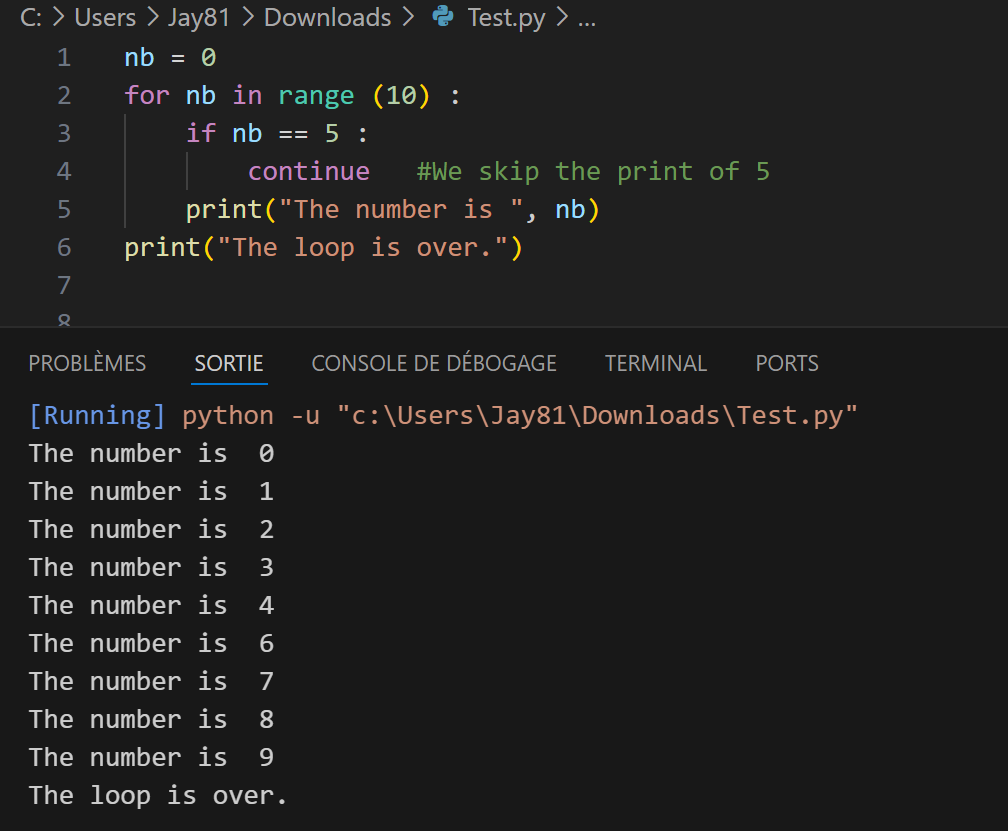1008x831 pixels.
Task: Expand the Downloads breadcrumb segment
Action: pyautogui.click(x=327, y=18)
